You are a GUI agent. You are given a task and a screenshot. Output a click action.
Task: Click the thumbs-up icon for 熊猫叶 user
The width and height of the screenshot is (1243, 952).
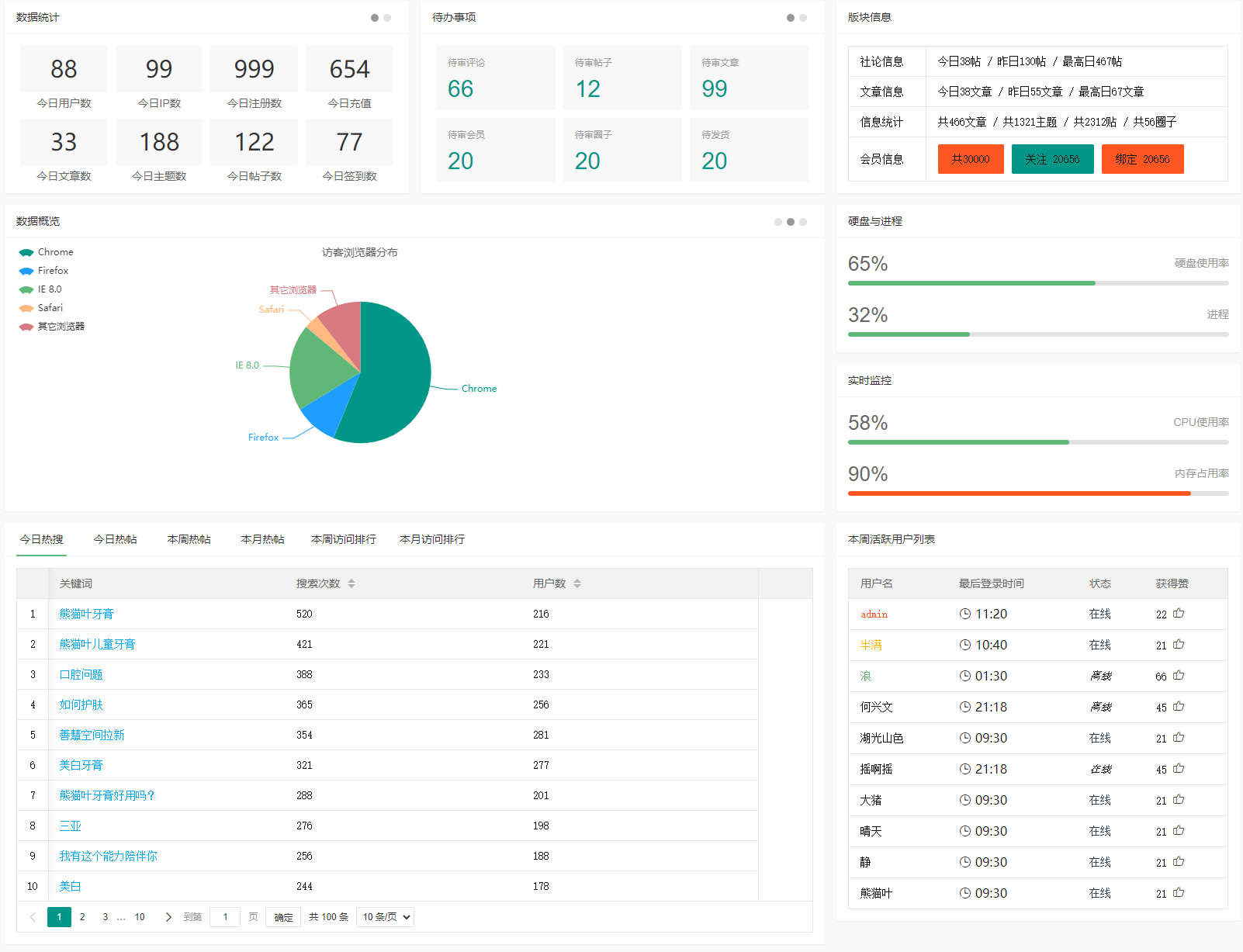(1179, 892)
